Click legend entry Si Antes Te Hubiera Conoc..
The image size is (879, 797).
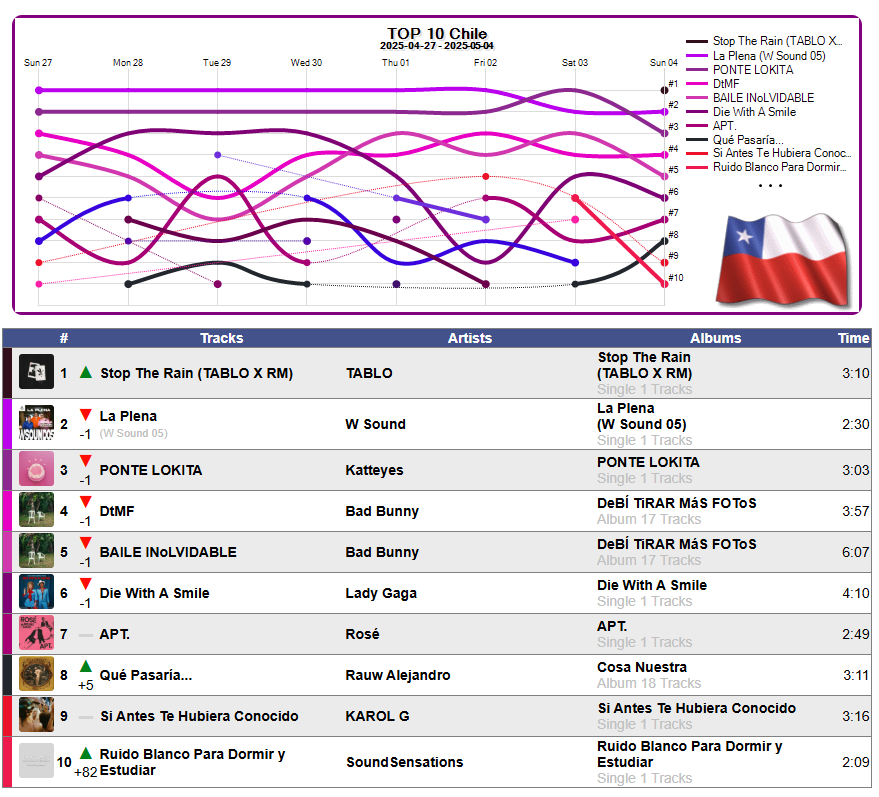click(782, 154)
